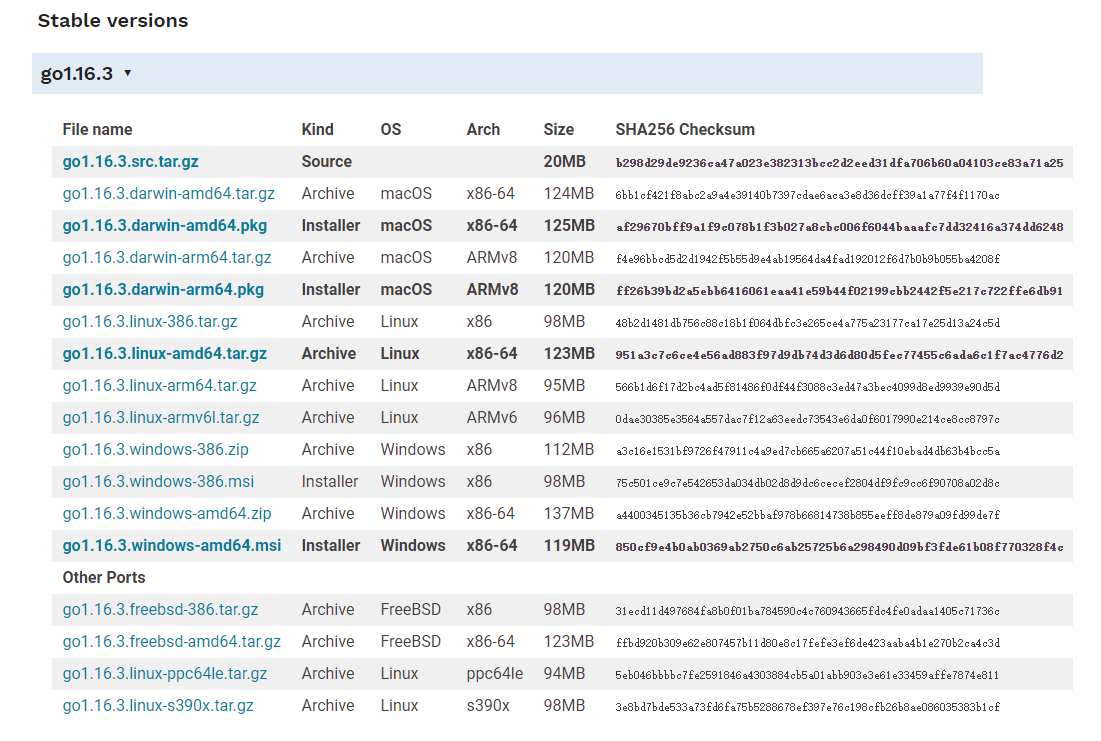Select checksum of go1.16.3.darwin-arm64.pkg row
Viewport: 1101px width, 741px height.
tap(839, 291)
